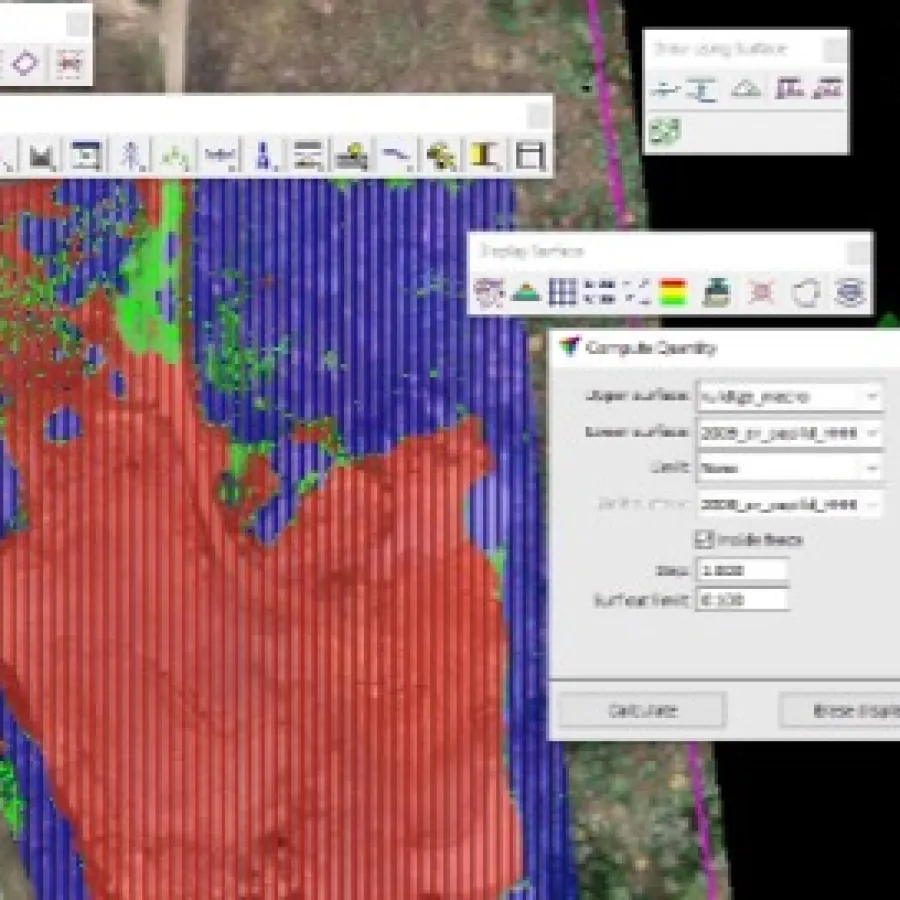Click the purple diamond icon in top-left toolbar
The width and height of the screenshot is (900, 900).
pos(25,63)
